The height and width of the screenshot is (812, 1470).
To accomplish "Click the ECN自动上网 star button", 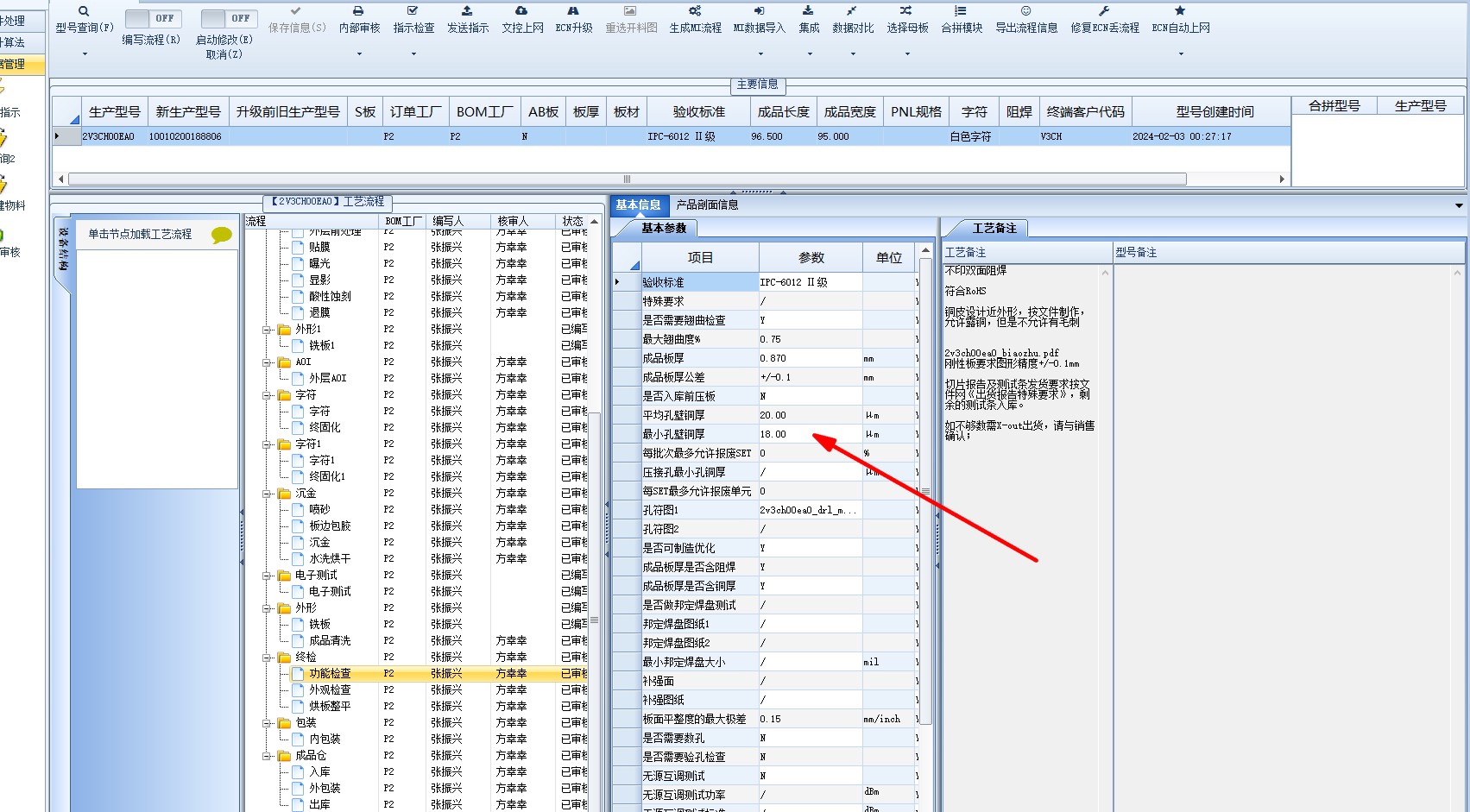I will pyautogui.click(x=1181, y=20).
